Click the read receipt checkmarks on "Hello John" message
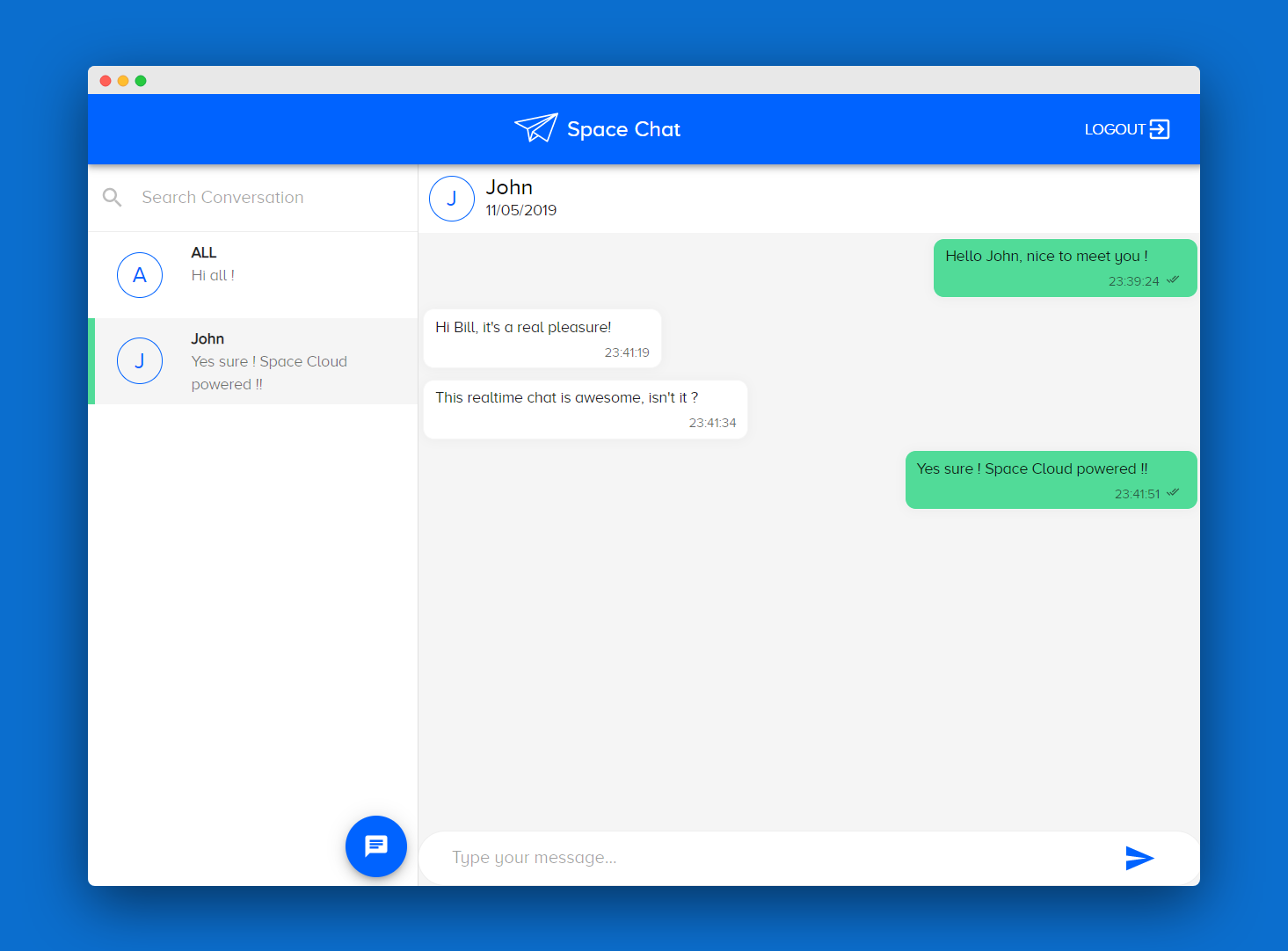 click(1173, 279)
